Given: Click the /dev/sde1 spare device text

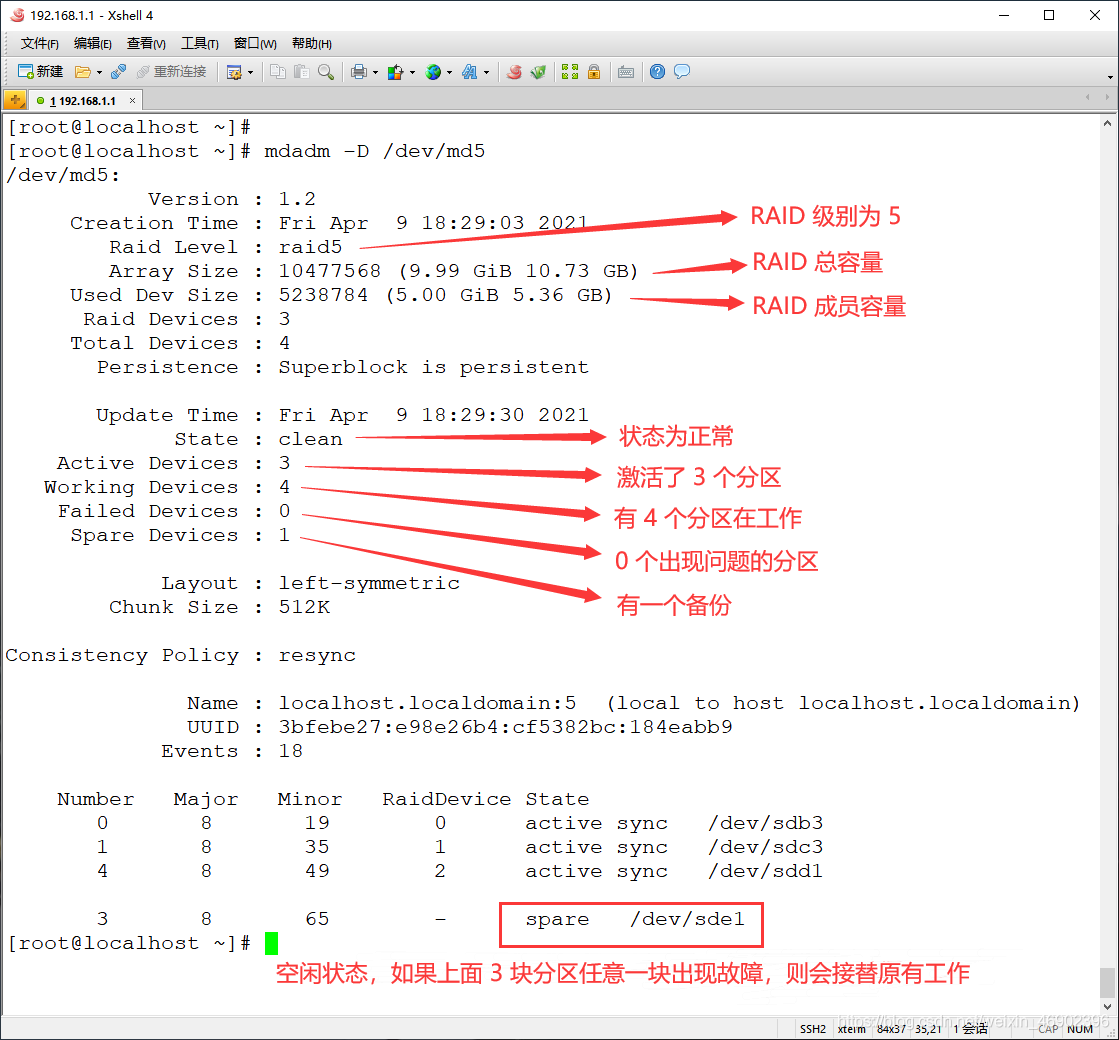Looking at the screenshot, I should tap(687, 919).
